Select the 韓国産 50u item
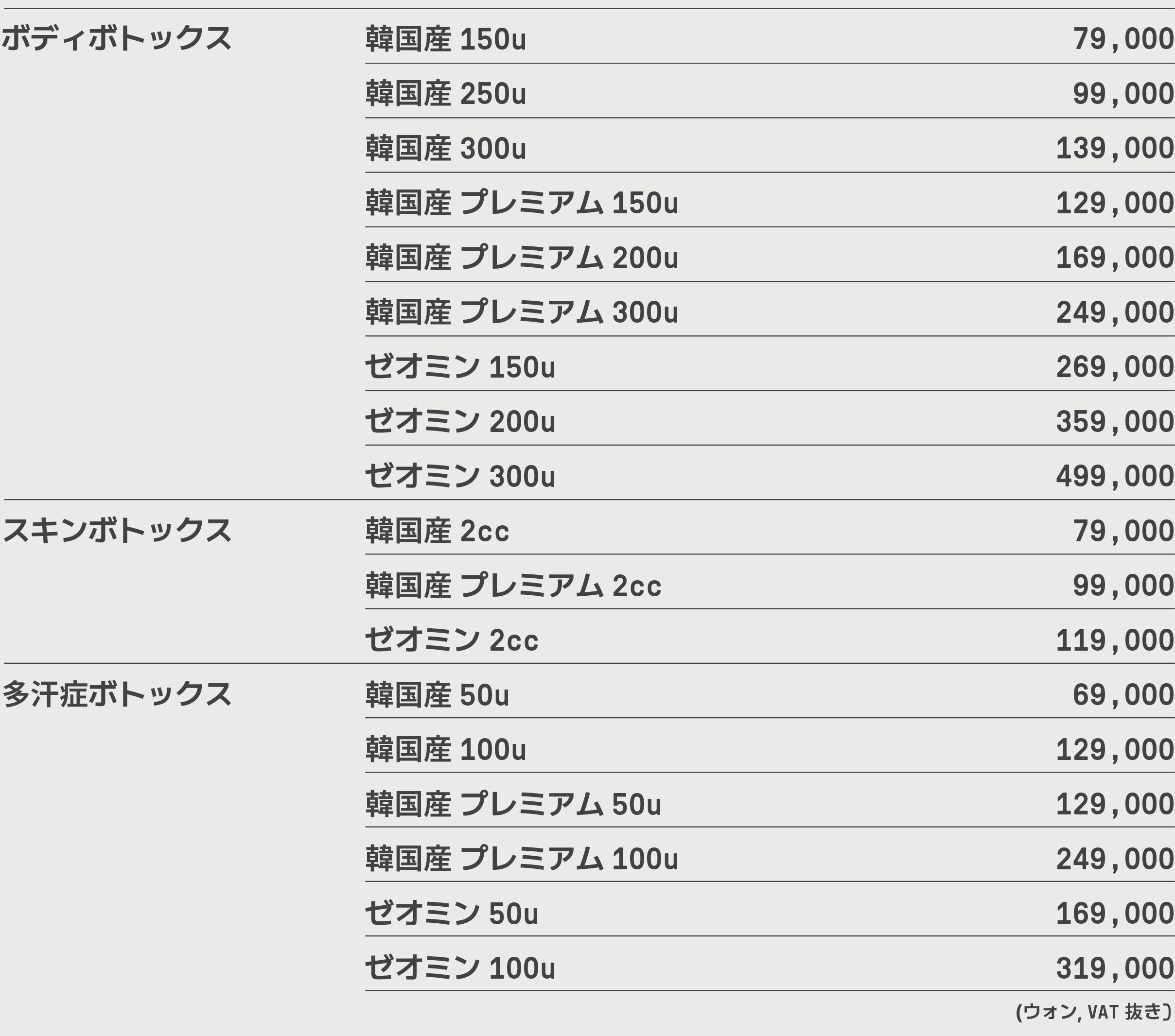 tap(437, 695)
